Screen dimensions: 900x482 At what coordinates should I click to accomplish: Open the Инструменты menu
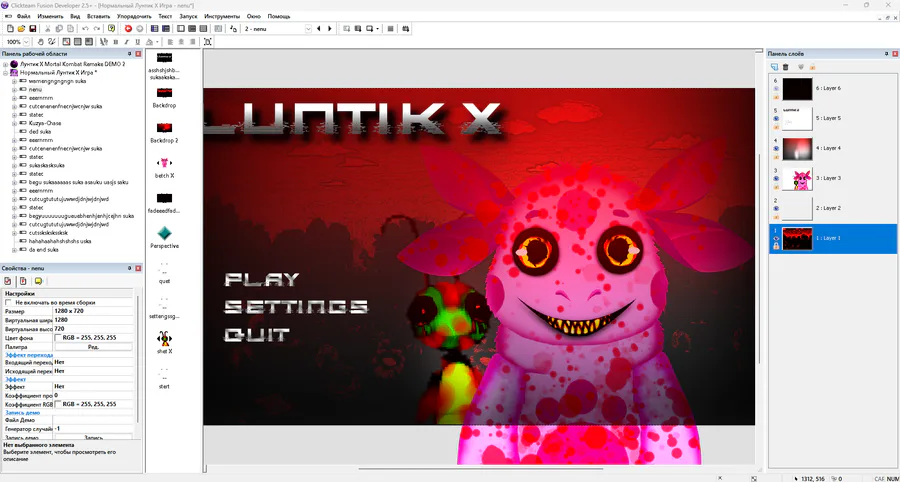pos(222,16)
